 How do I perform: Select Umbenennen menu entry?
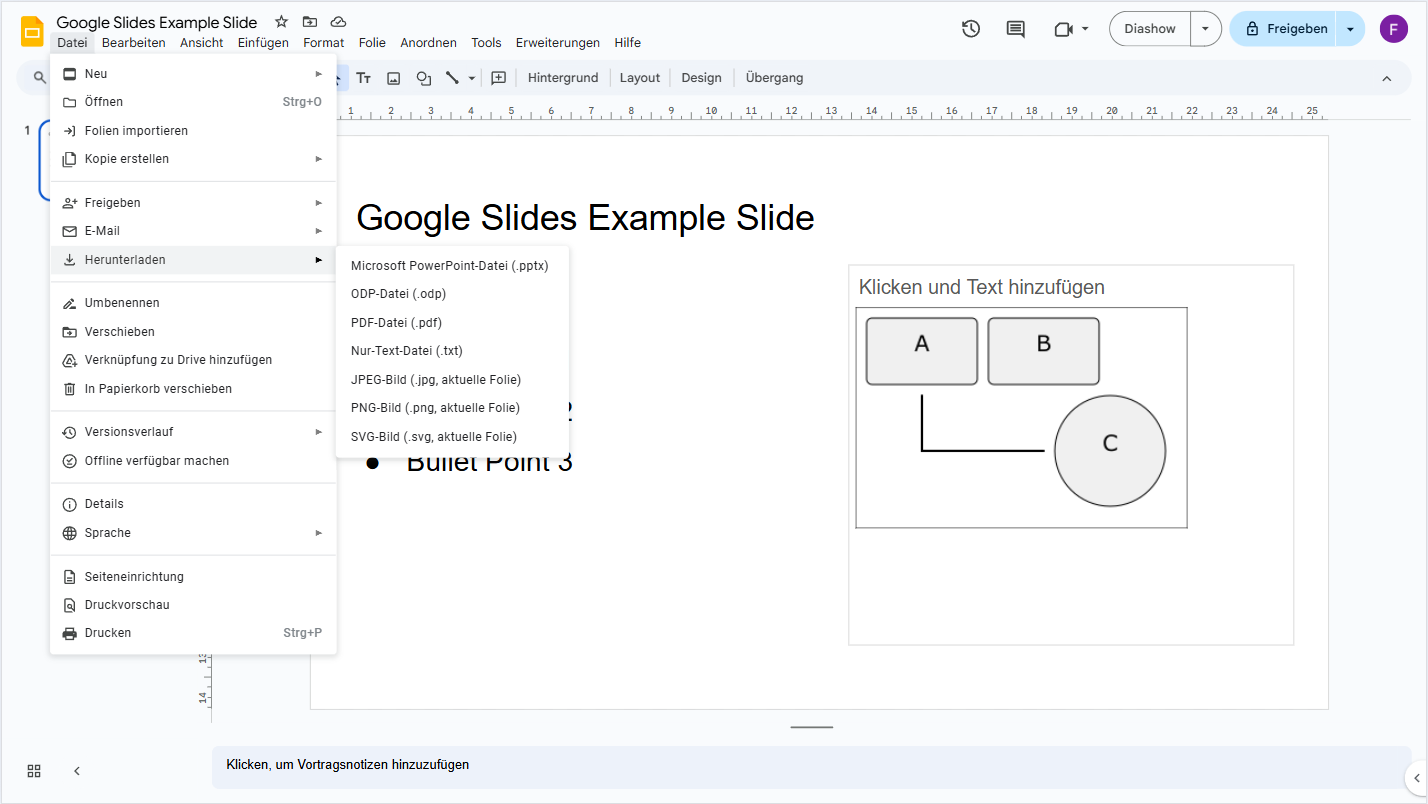tap(193, 303)
